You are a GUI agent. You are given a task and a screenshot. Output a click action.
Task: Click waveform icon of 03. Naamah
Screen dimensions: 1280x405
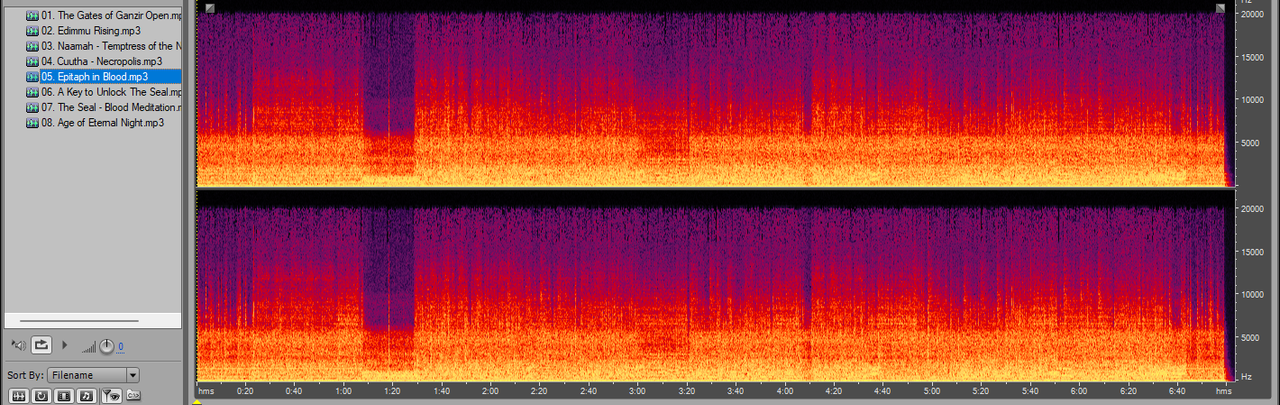pos(32,46)
